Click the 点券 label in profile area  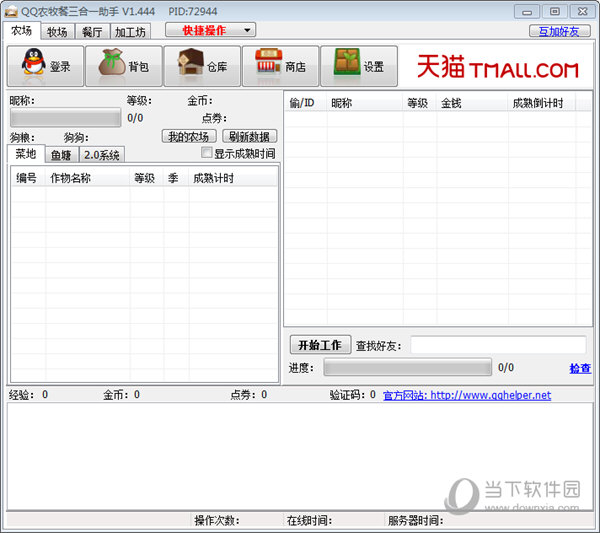[214, 118]
